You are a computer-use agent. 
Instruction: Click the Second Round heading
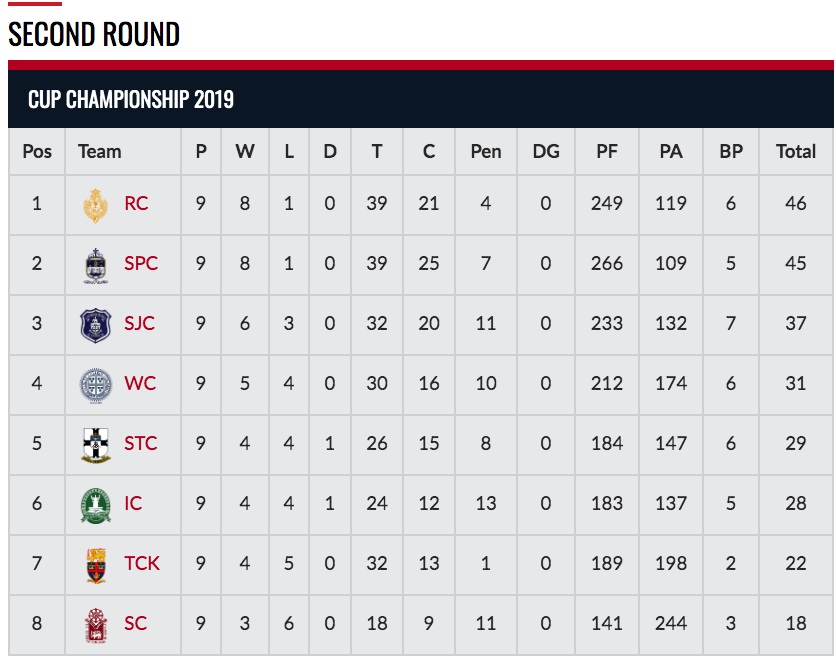pyautogui.click(x=94, y=35)
